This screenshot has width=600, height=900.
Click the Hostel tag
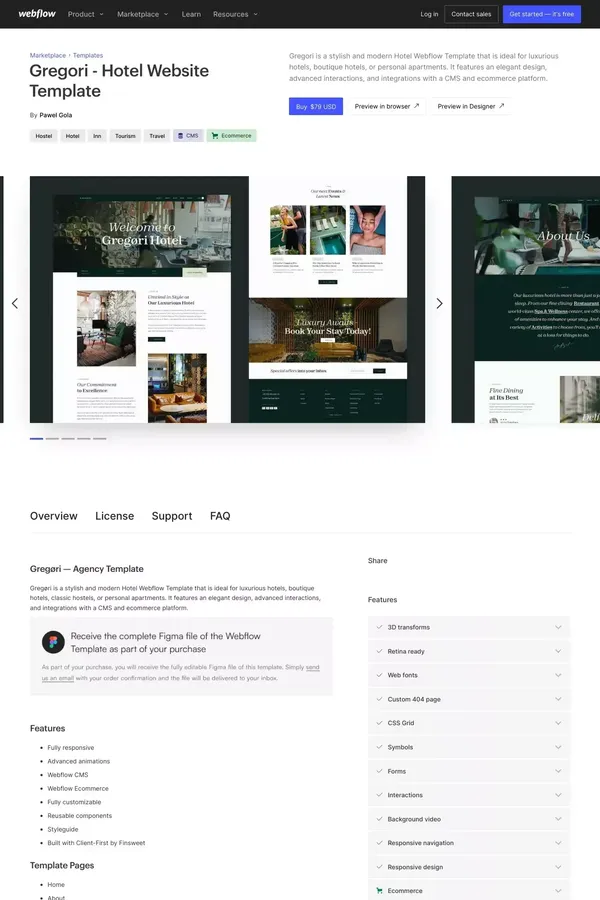coord(44,136)
